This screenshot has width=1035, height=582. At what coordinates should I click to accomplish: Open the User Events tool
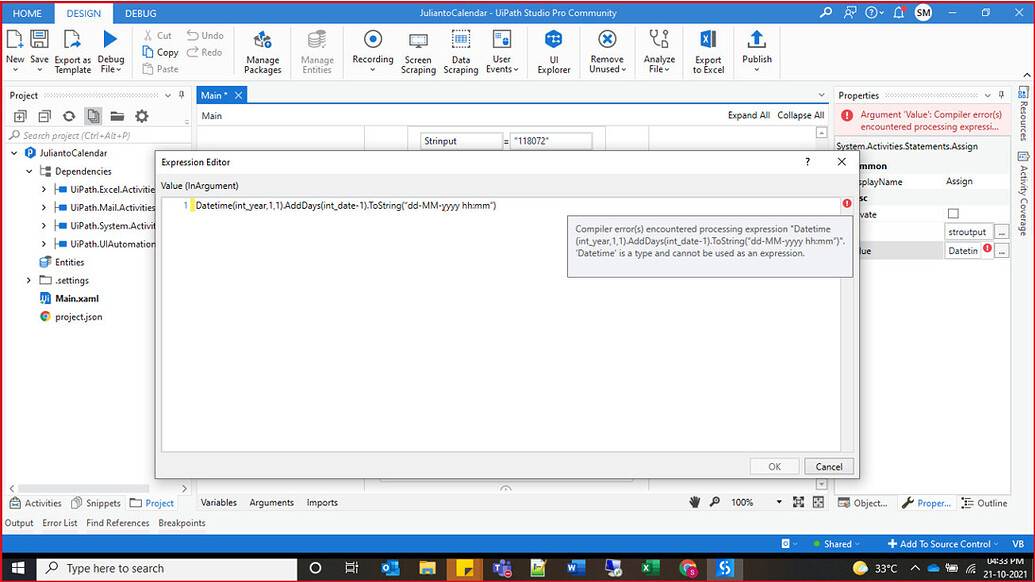[x=502, y=52]
